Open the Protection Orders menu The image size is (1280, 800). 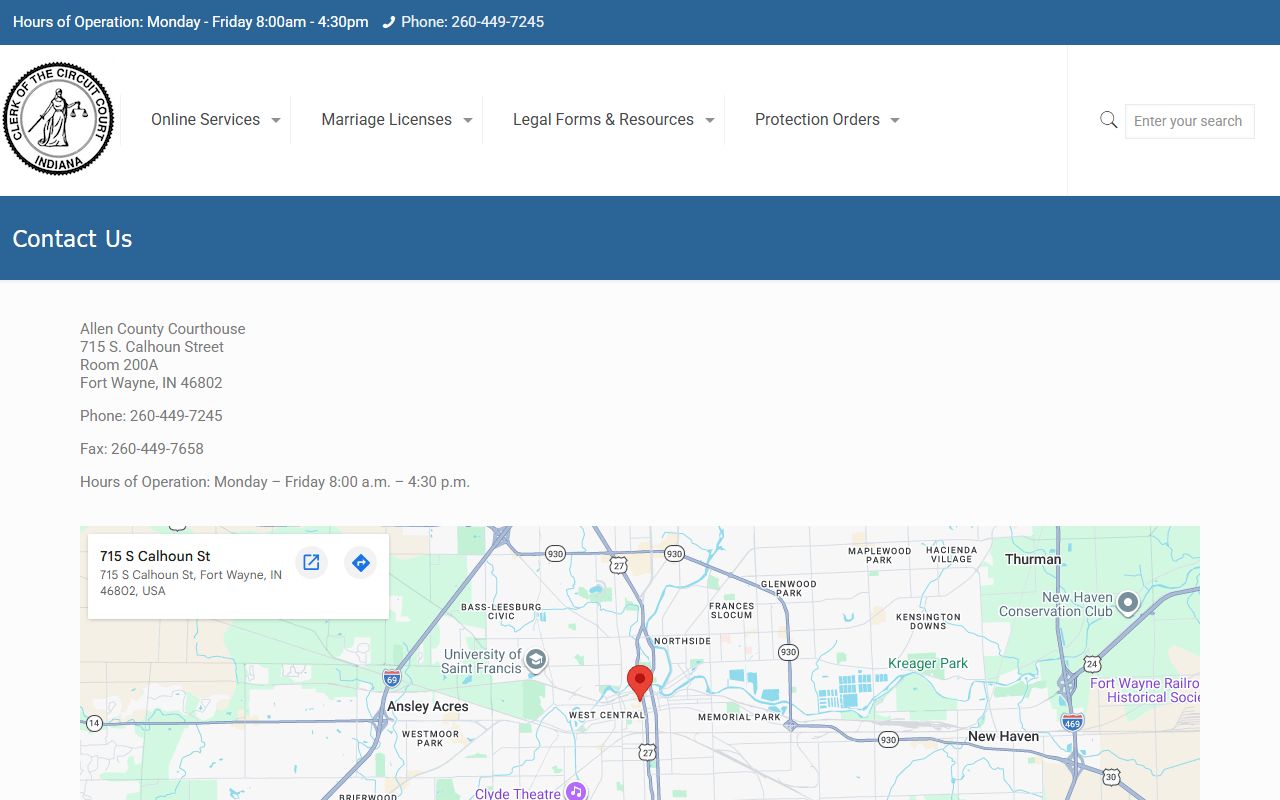pos(817,119)
